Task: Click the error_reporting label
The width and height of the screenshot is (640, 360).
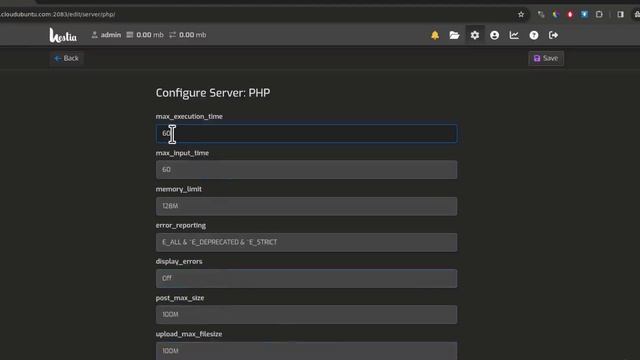Action: (180, 225)
